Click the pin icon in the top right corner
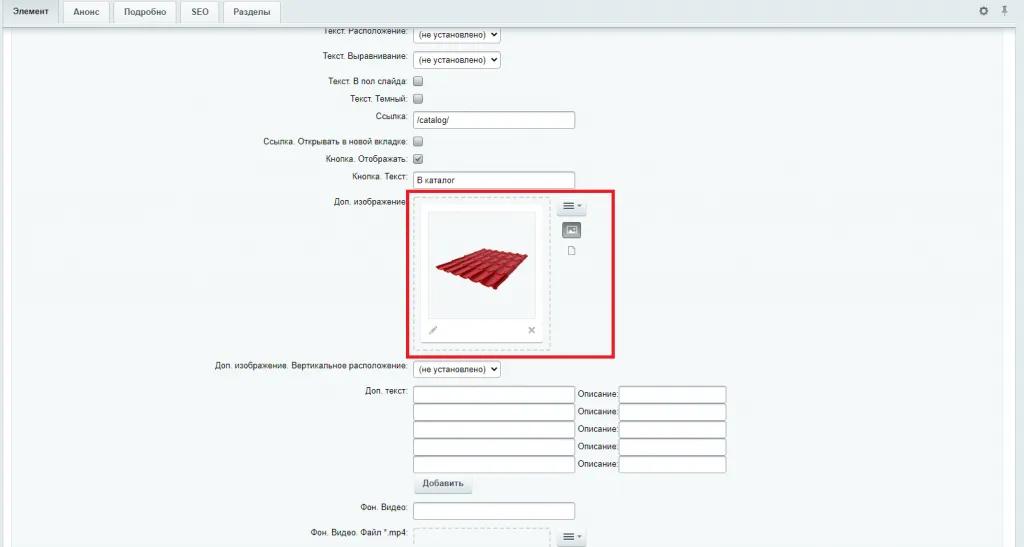 (1004, 11)
